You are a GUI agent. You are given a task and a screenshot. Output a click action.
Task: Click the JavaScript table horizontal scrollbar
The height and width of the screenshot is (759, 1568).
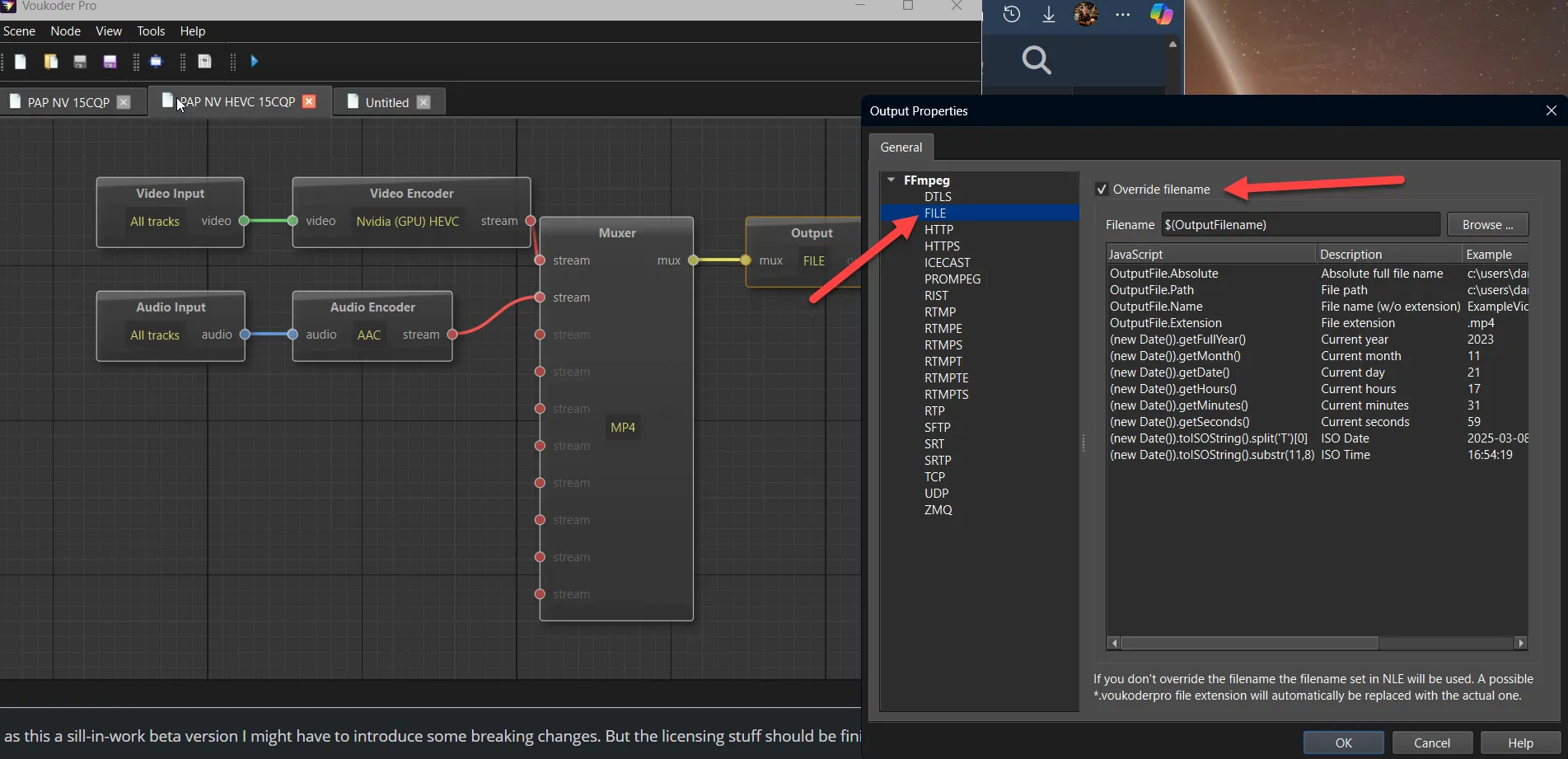1249,643
